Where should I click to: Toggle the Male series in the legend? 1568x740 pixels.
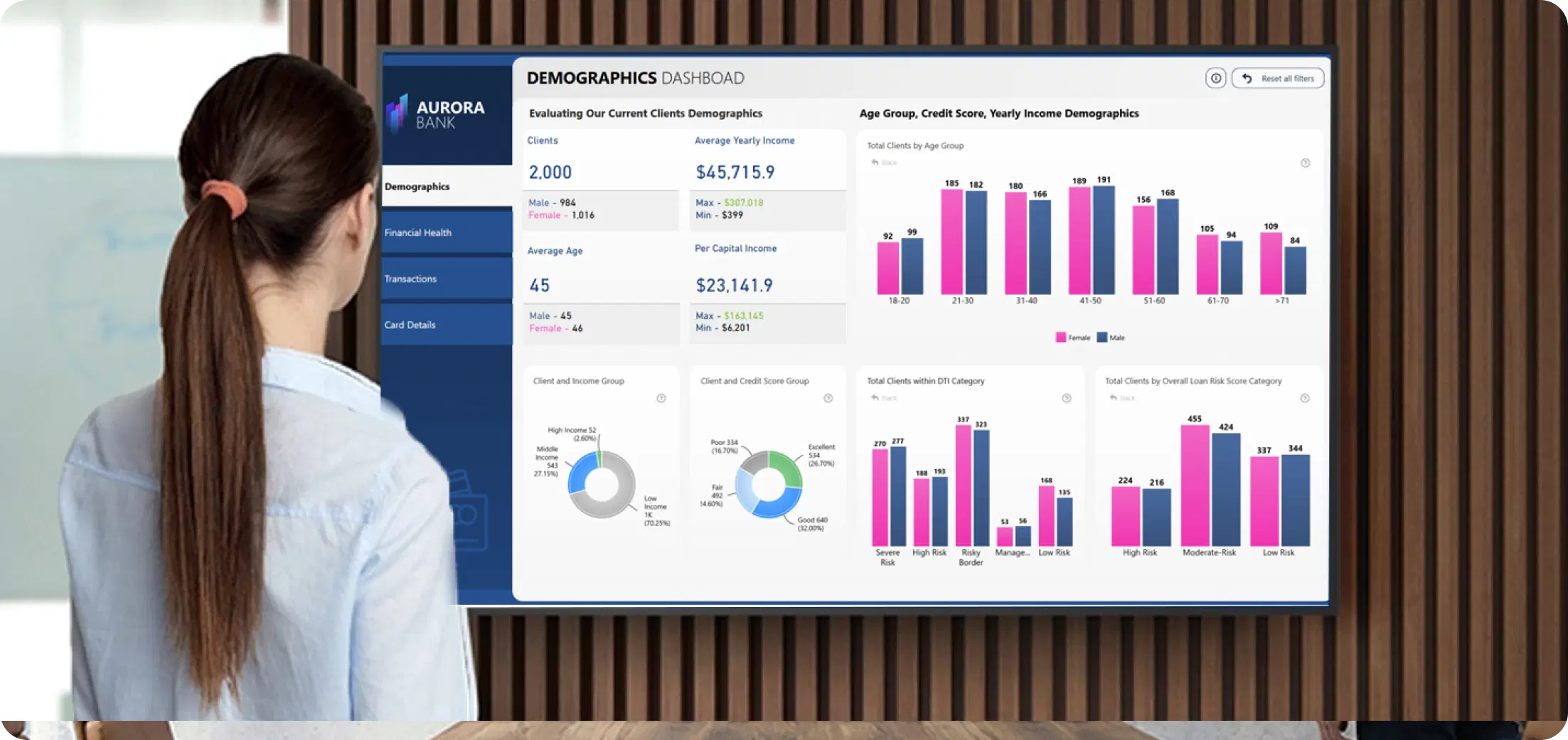click(x=1114, y=338)
